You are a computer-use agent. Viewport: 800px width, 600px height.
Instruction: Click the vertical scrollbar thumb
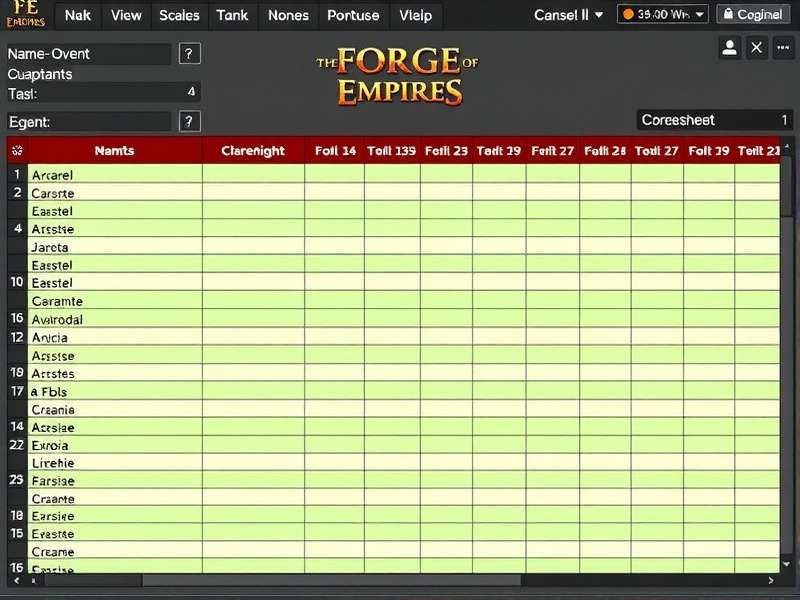pos(786,184)
